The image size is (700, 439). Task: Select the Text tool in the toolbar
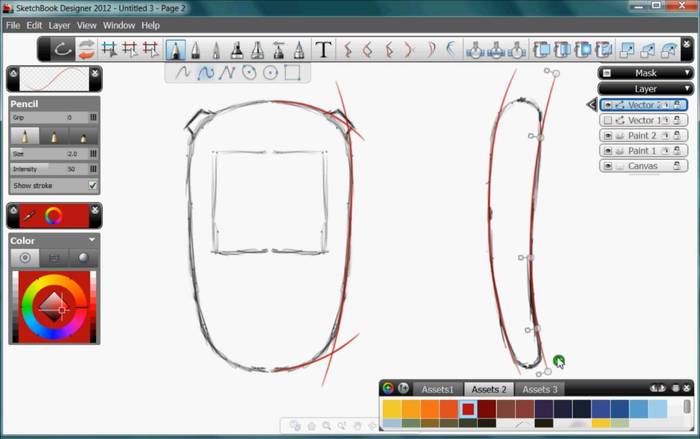point(323,49)
